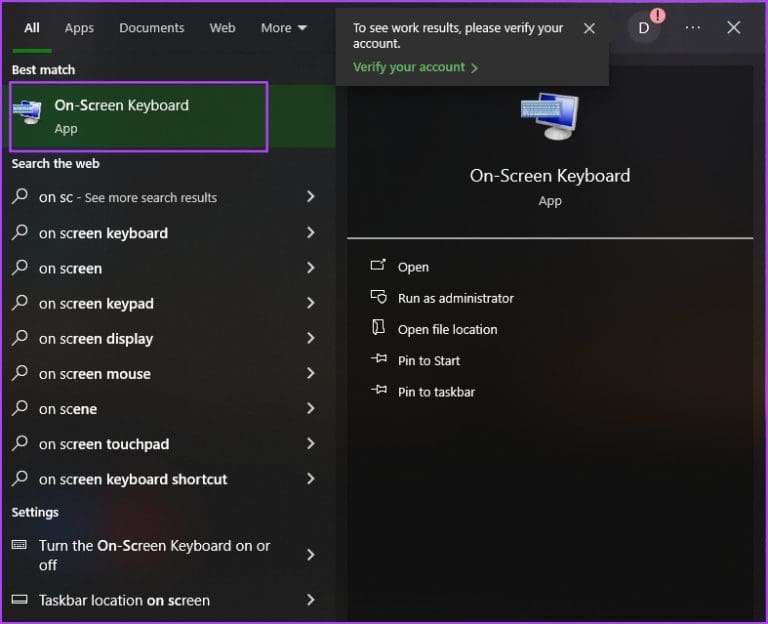Click the Open icon in the right panel

tap(378, 266)
